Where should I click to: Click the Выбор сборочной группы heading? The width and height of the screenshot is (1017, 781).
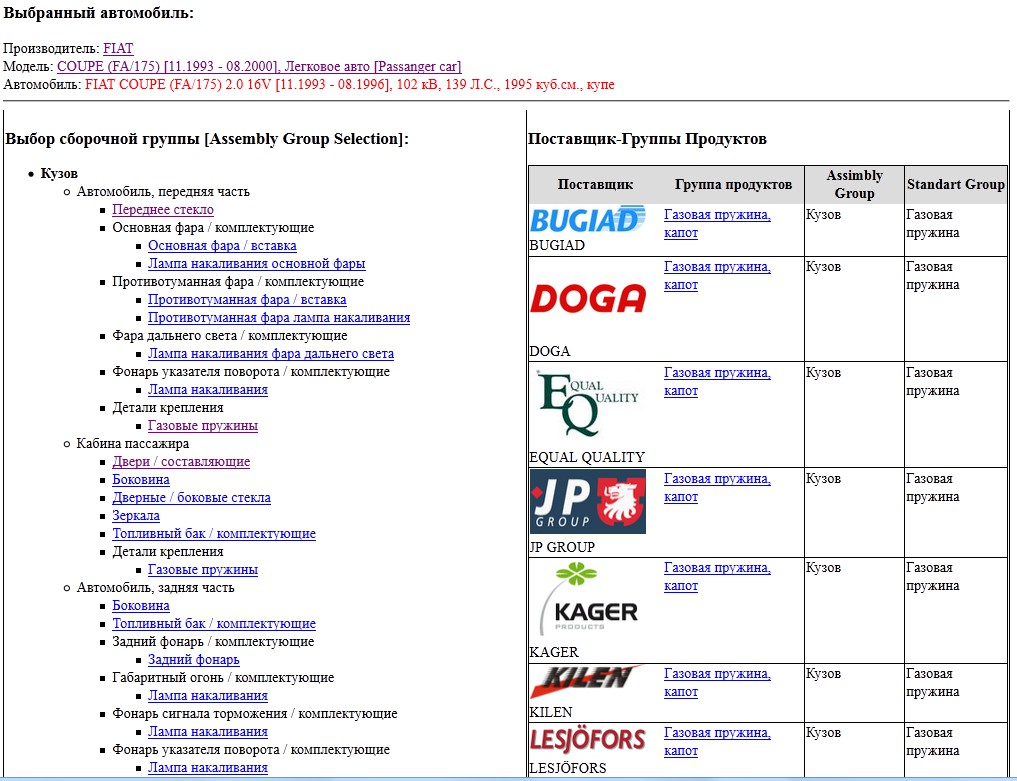tap(207, 139)
